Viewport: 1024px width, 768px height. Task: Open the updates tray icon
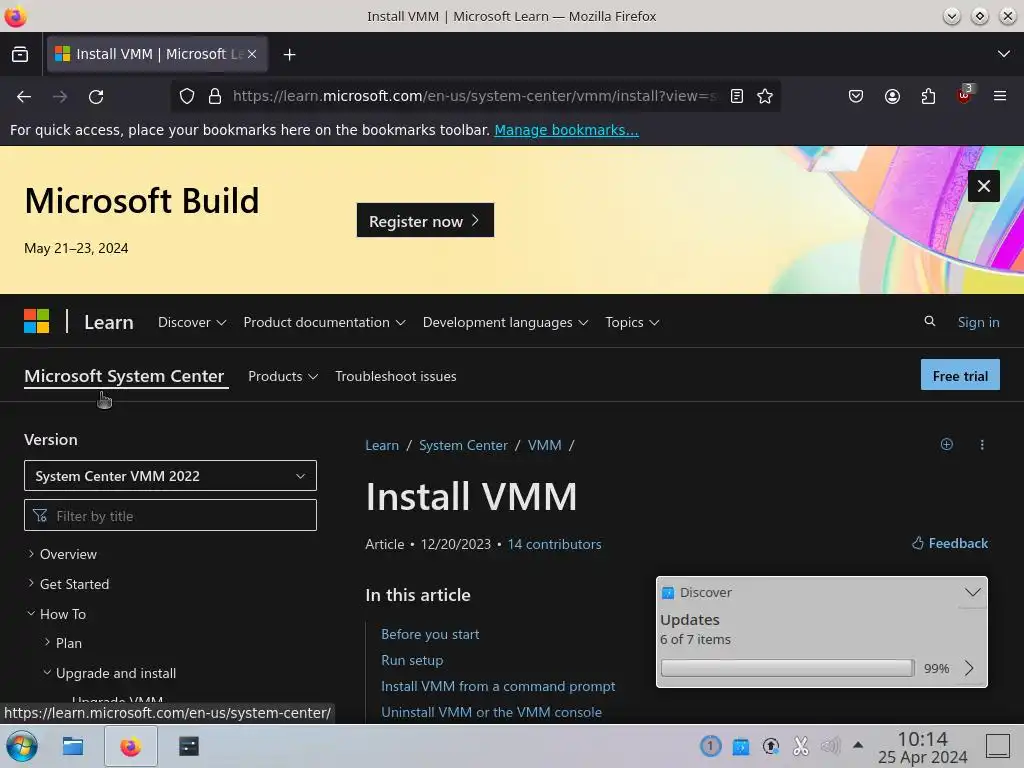tap(771, 746)
